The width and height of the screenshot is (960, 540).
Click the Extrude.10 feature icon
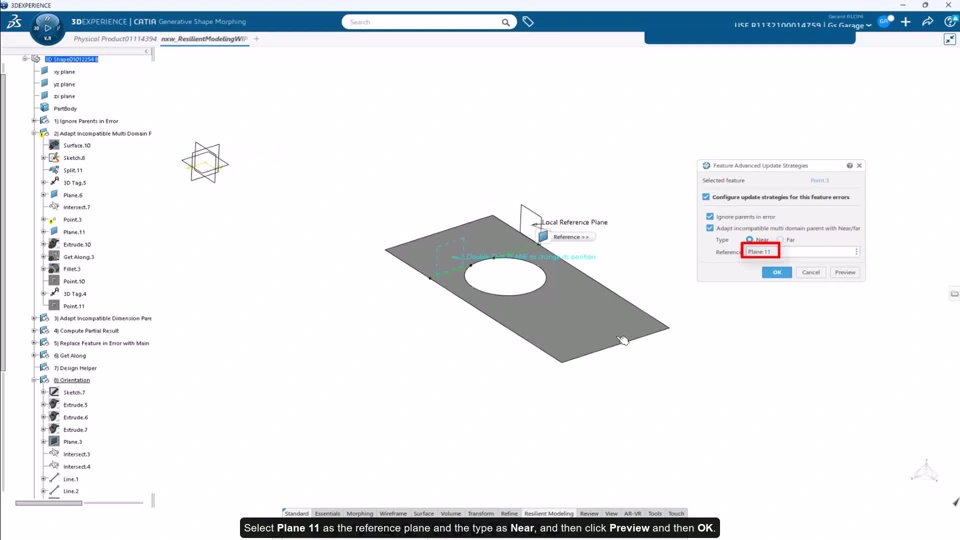(x=54, y=244)
